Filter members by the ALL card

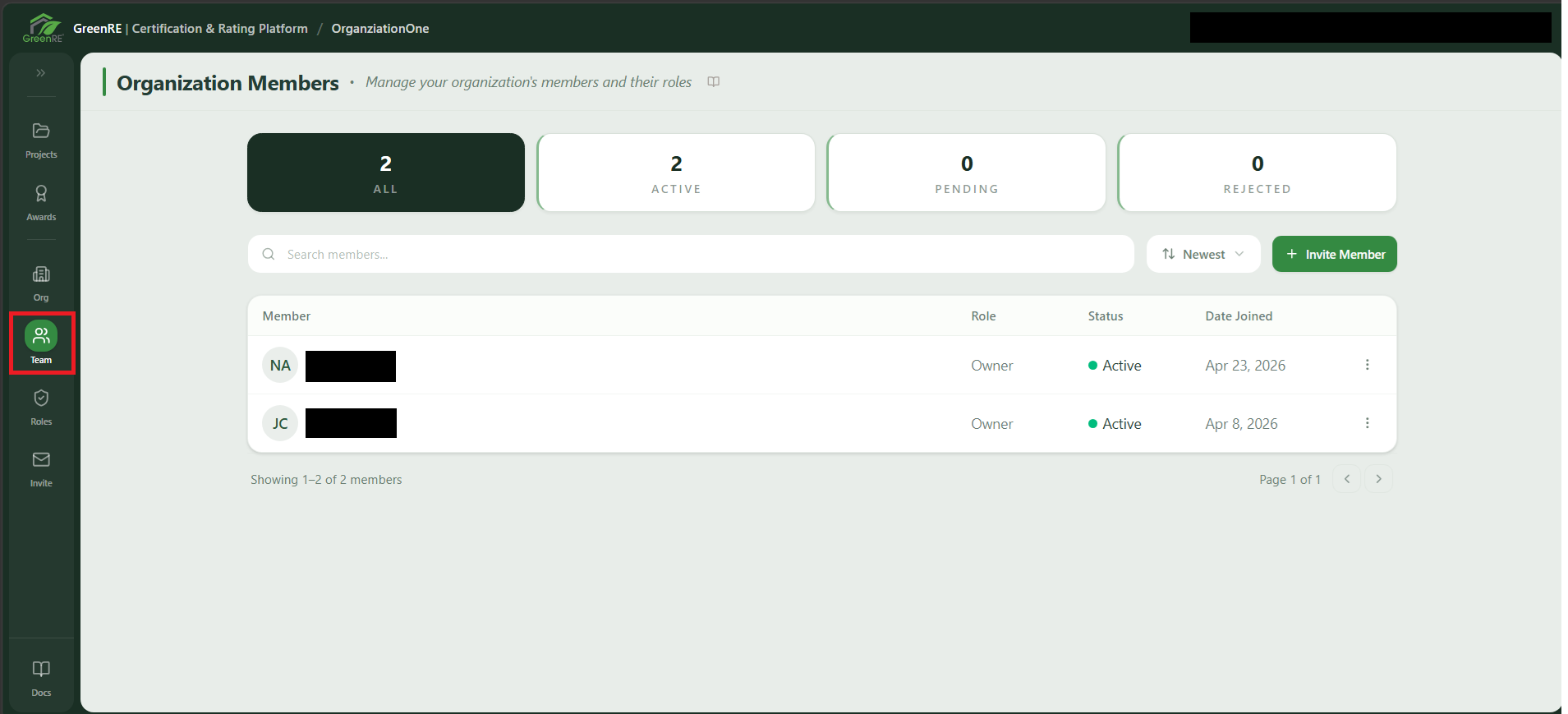coord(386,173)
